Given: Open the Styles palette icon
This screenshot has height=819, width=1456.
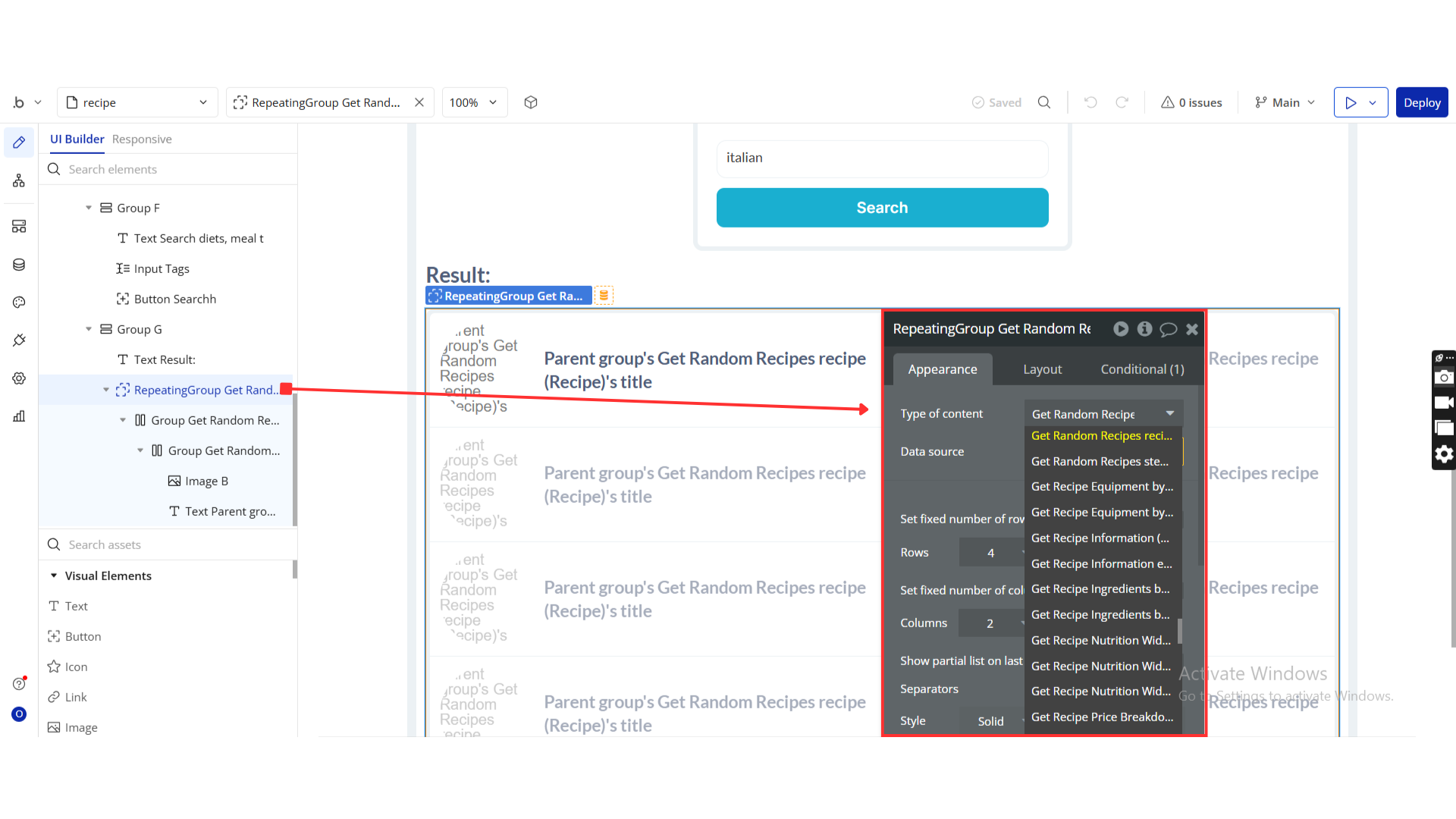Looking at the screenshot, I should (x=19, y=303).
